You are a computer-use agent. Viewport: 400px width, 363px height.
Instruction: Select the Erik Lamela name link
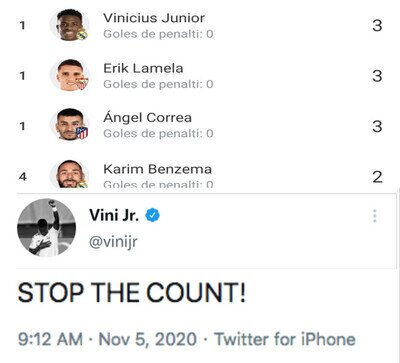click(x=143, y=68)
